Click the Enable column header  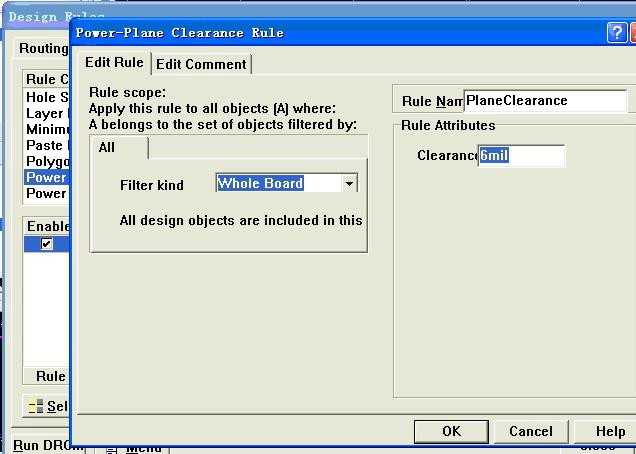47,226
